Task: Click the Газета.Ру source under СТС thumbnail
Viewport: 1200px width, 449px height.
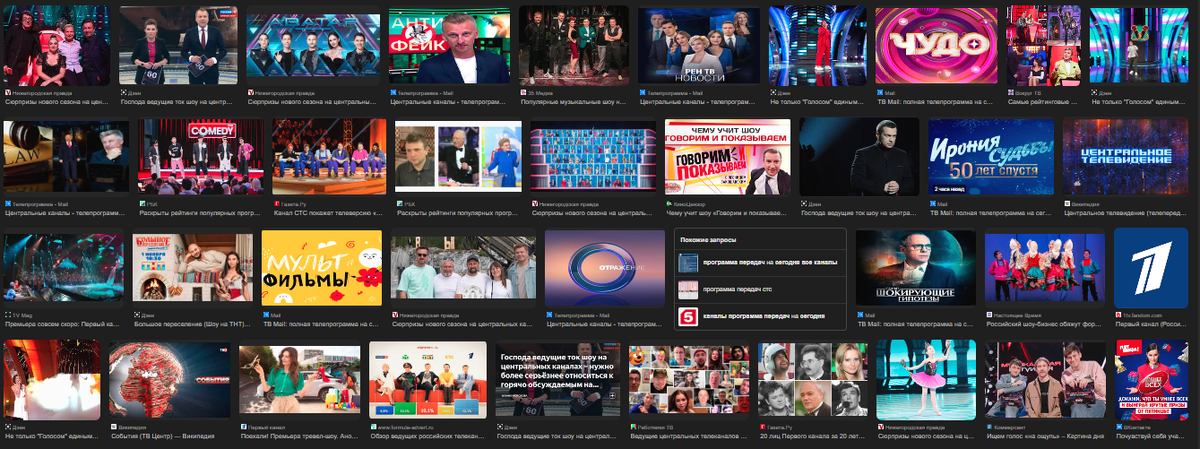Action: pyautogui.click(x=293, y=202)
